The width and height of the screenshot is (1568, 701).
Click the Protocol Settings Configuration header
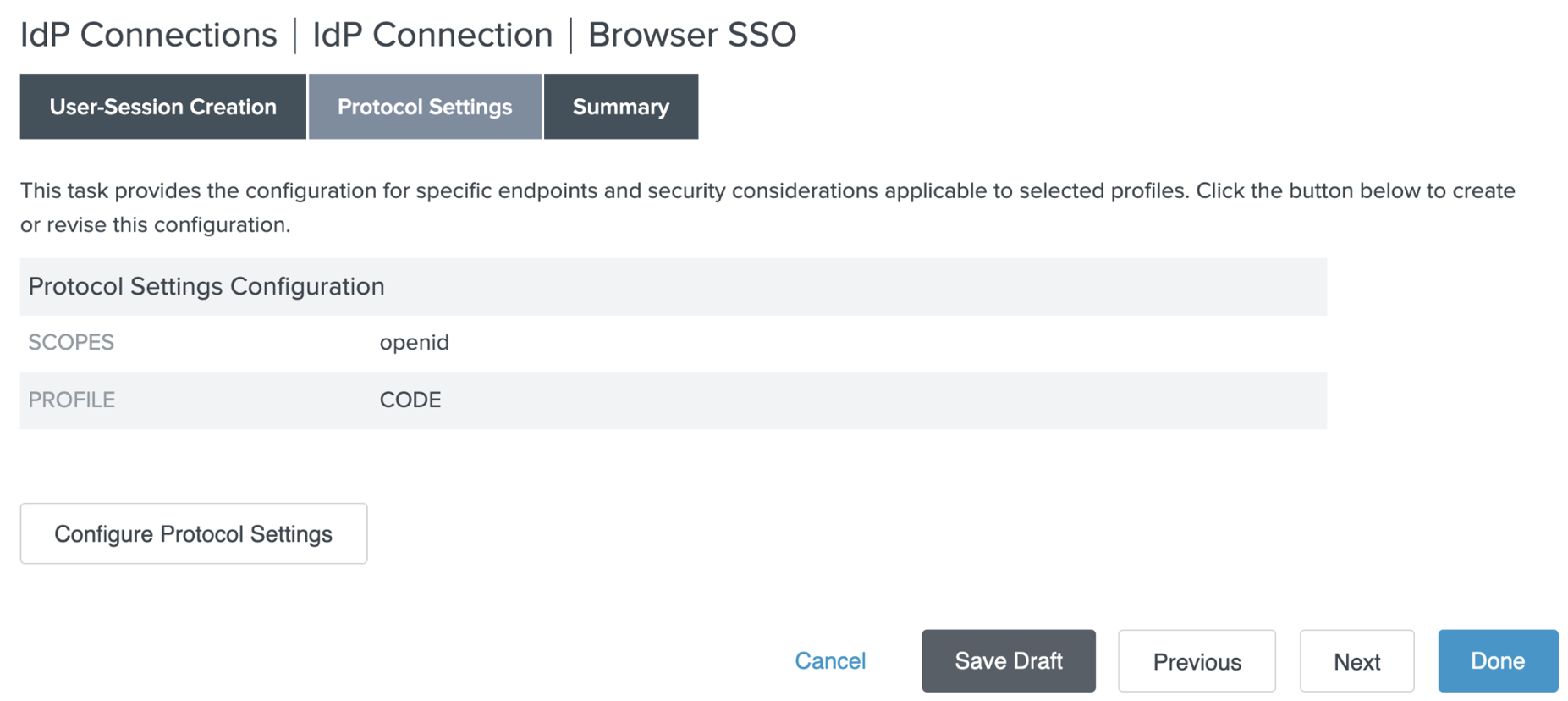point(206,287)
